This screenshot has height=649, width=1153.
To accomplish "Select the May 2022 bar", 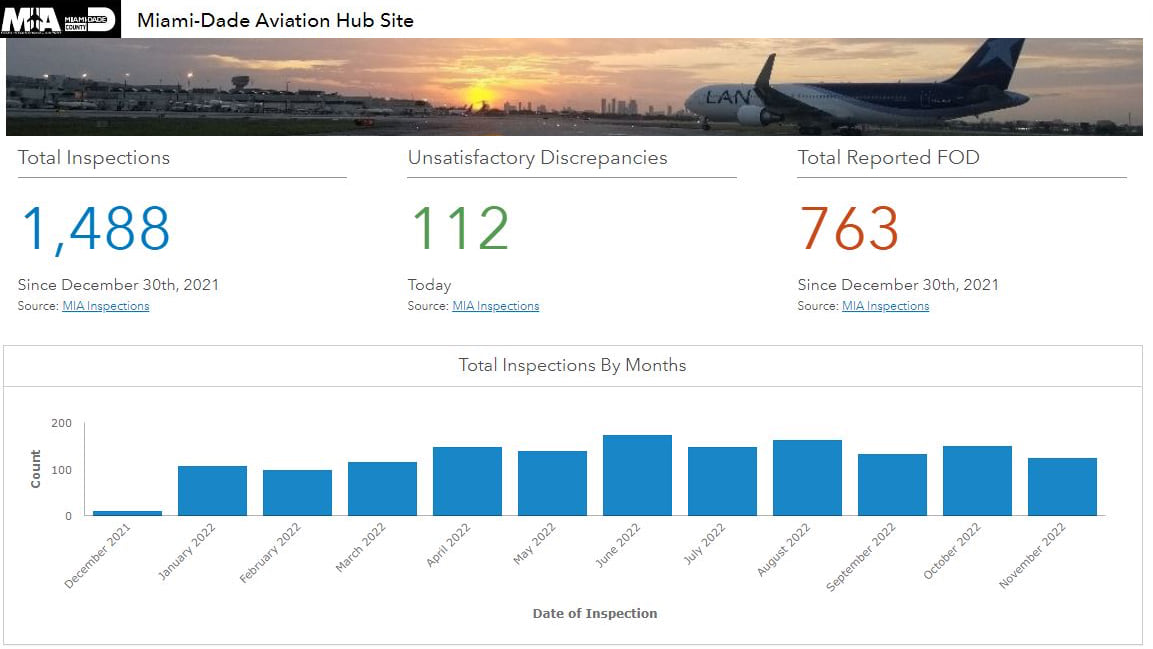I will click(x=552, y=483).
